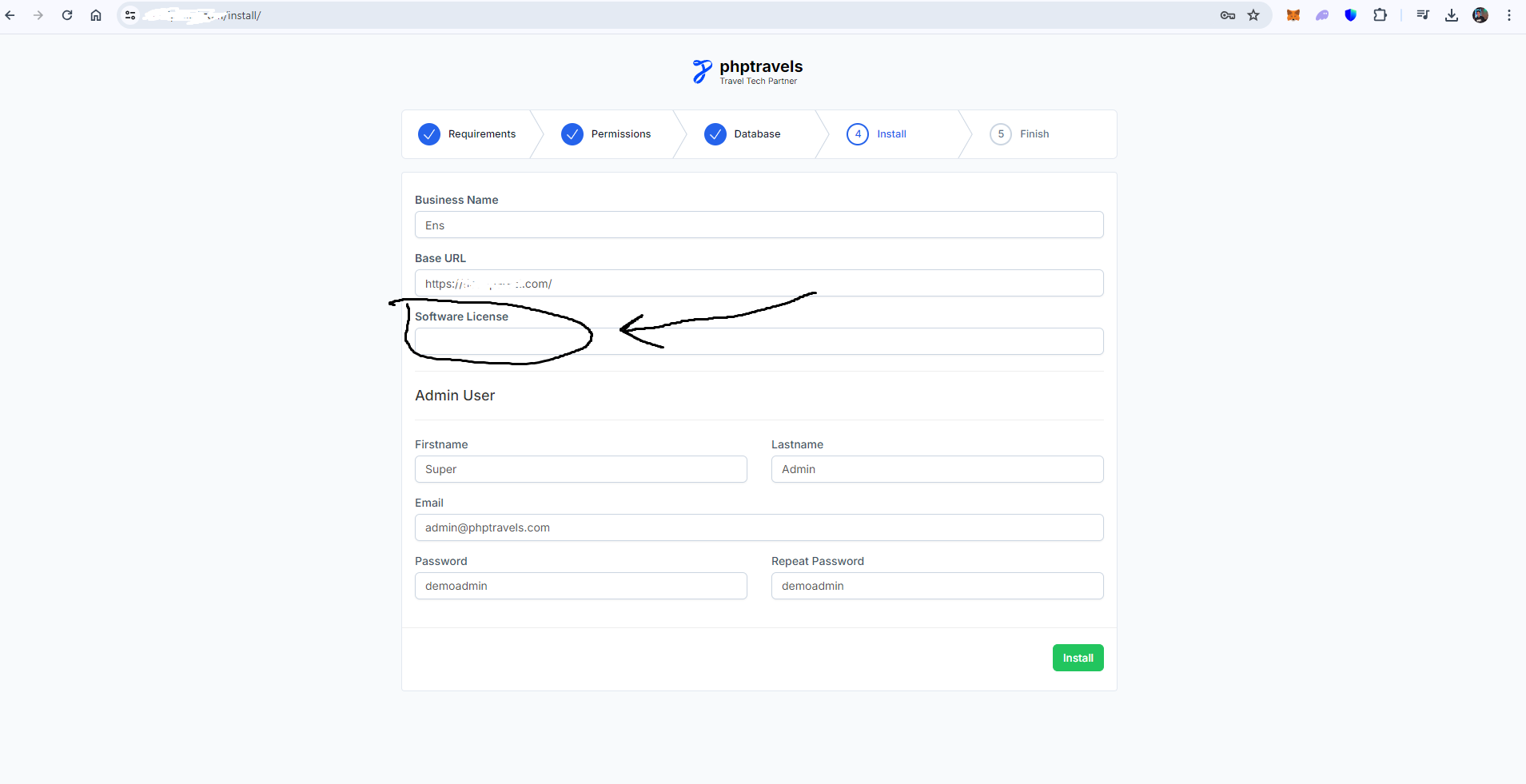Open the MetaMask fox extension

(1293, 15)
